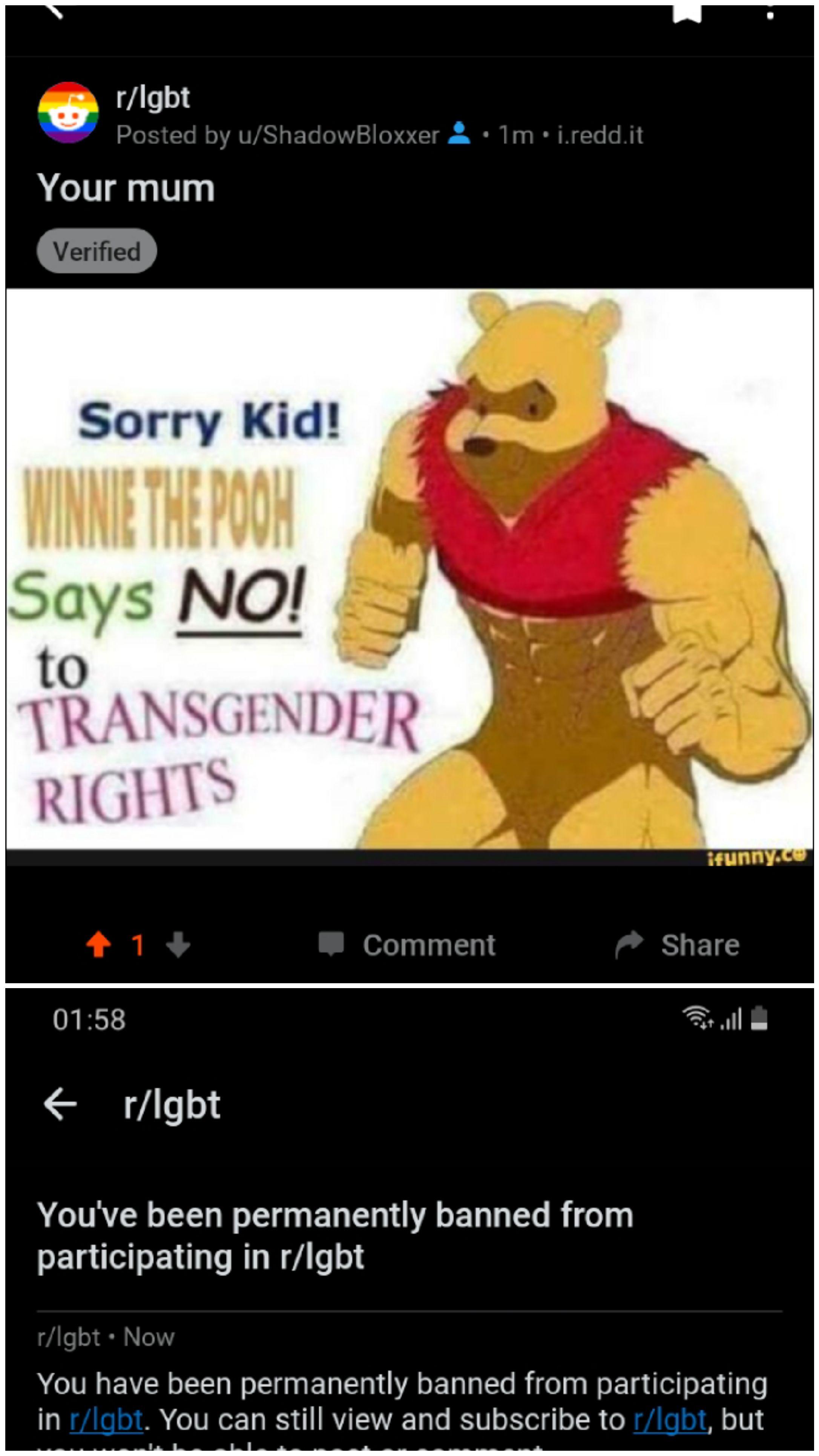Viewport: 819px width, 1456px height.
Task: Open the r/lgbt rainbow subreddit avatar
Action: click(68, 112)
